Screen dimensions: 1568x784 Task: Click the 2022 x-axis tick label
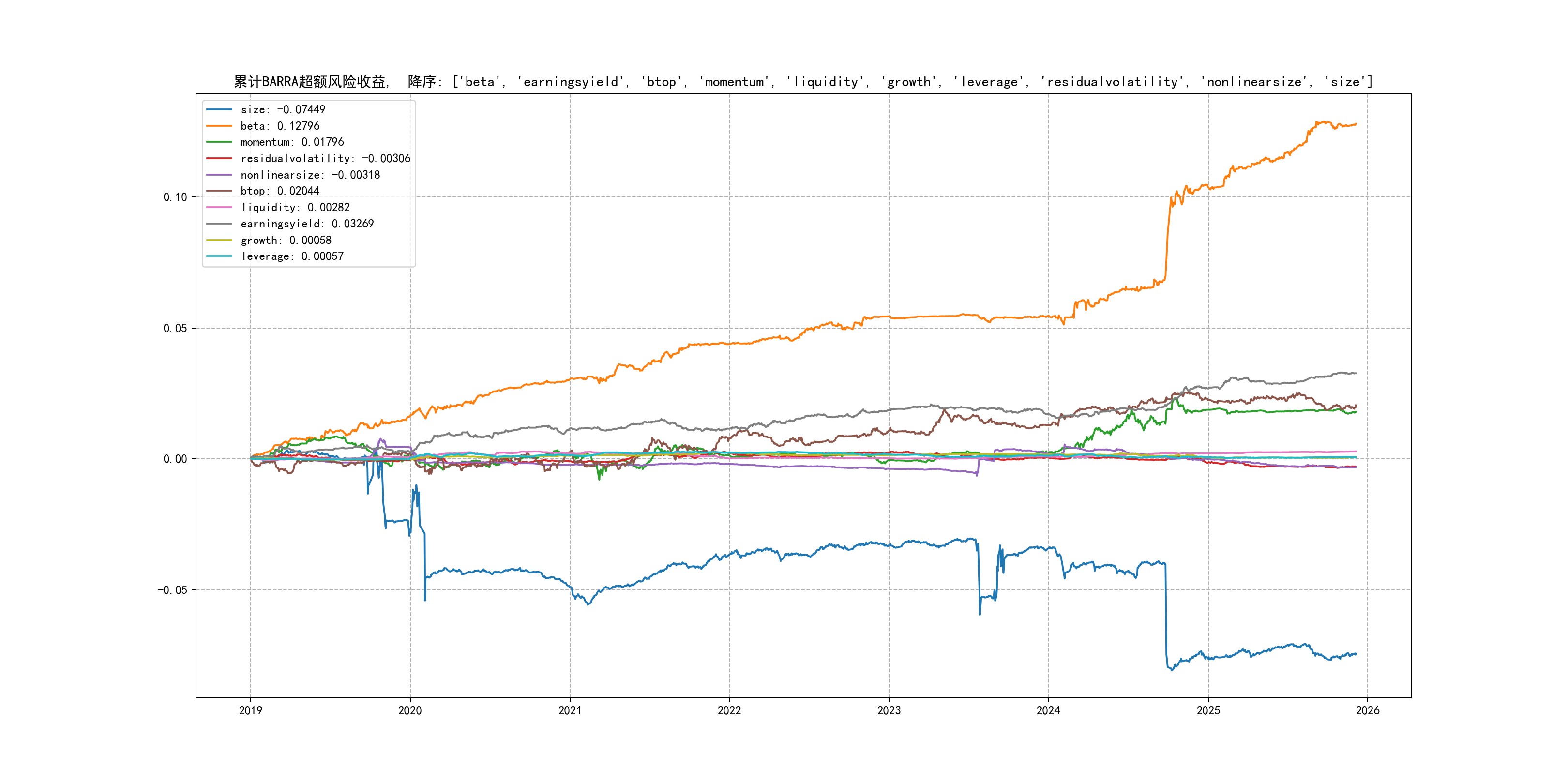click(x=729, y=710)
